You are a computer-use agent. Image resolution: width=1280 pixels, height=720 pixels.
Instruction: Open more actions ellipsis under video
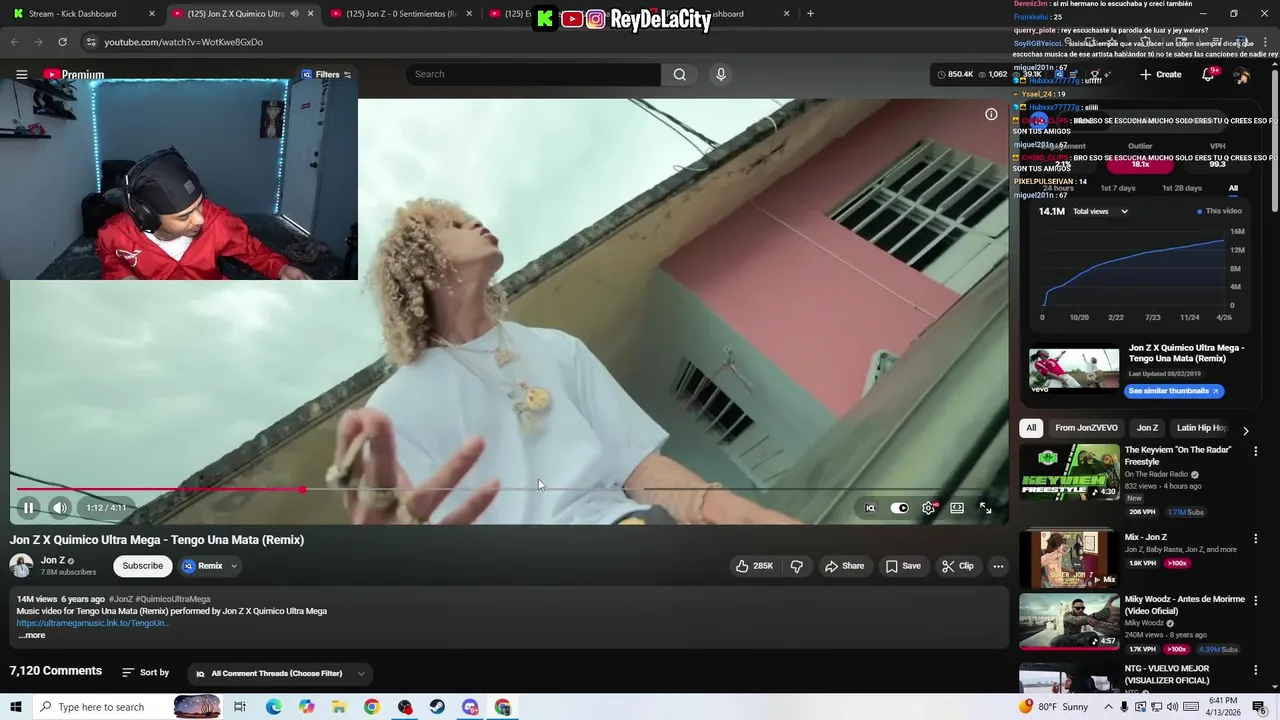(x=998, y=566)
